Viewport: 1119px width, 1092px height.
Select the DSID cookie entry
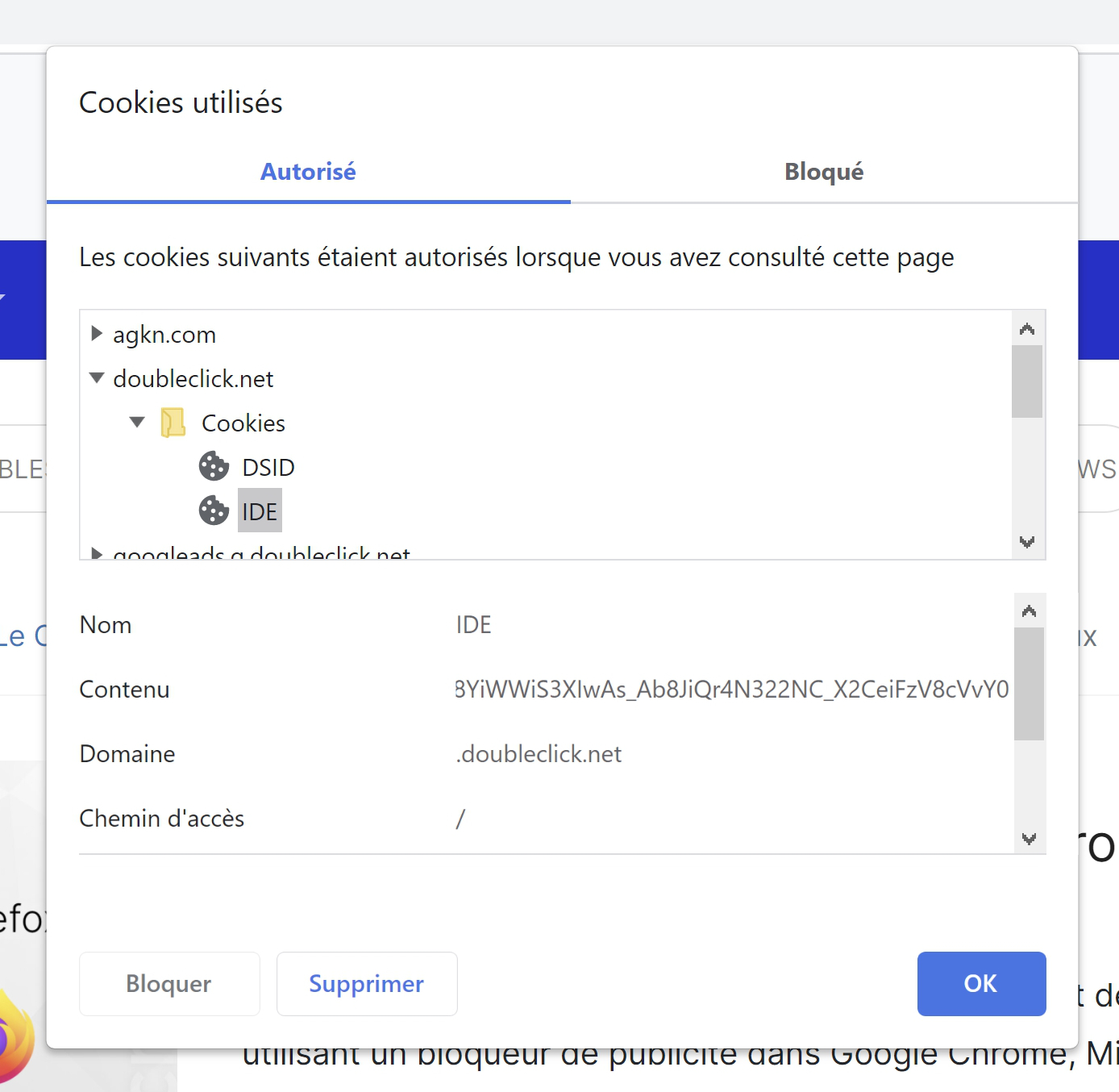coord(268,467)
